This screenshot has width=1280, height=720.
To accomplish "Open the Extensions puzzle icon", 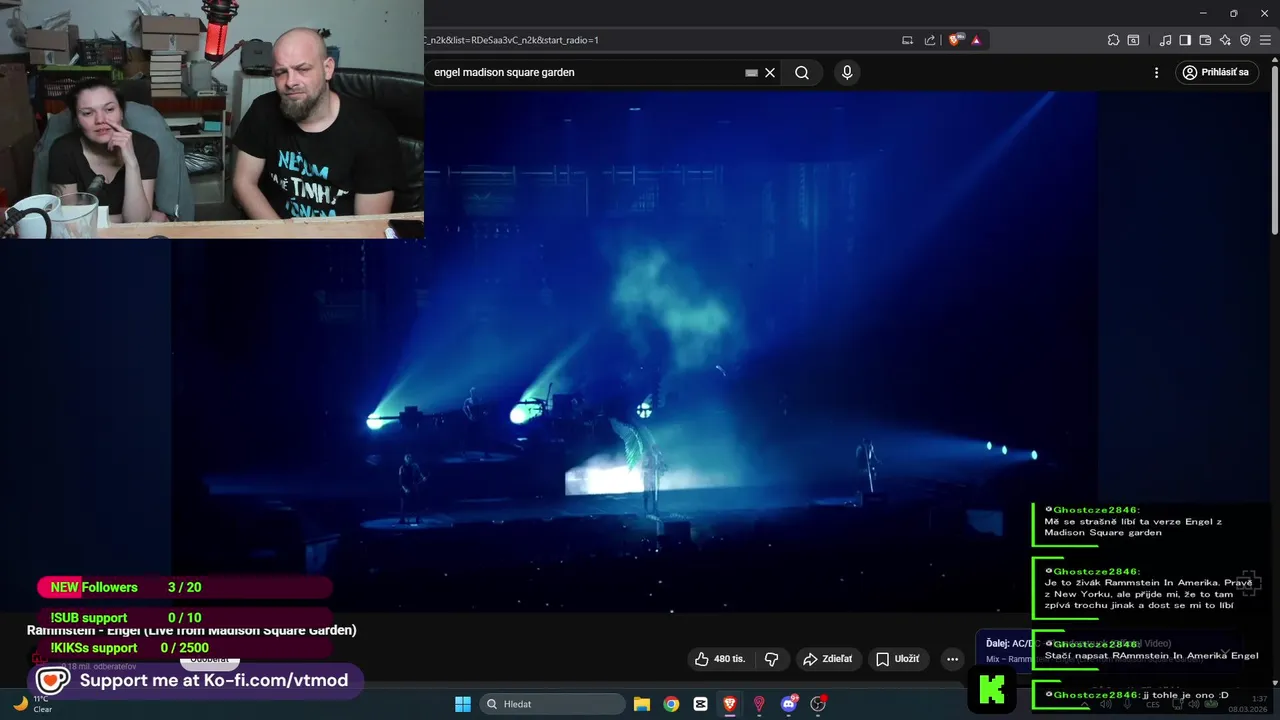I will tap(1113, 40).
